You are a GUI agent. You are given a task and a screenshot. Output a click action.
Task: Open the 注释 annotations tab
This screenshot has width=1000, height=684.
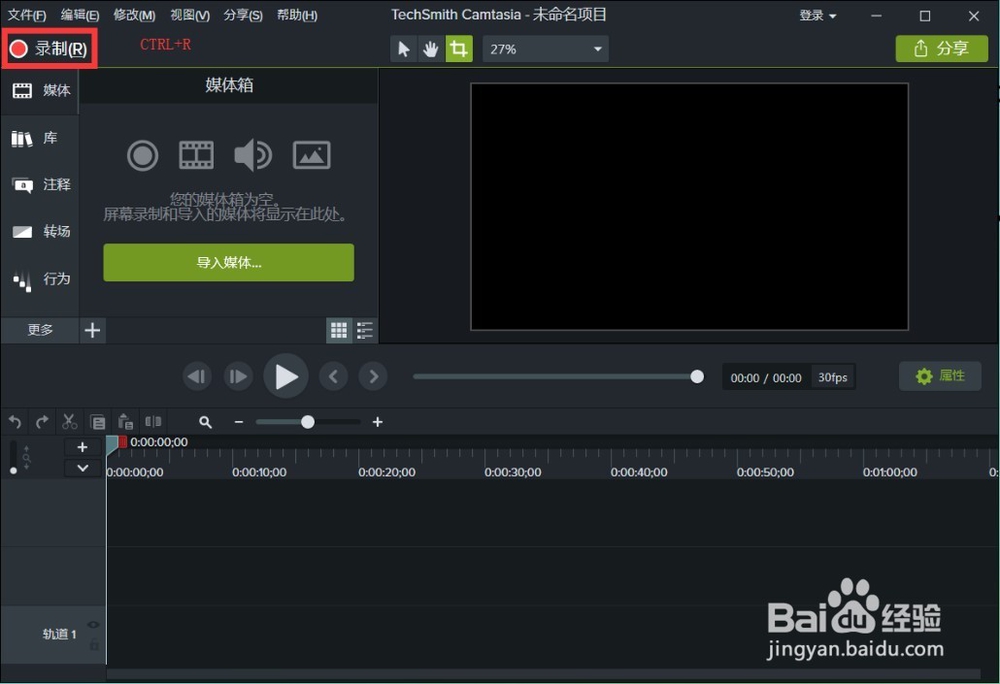[x=40, y=185]
